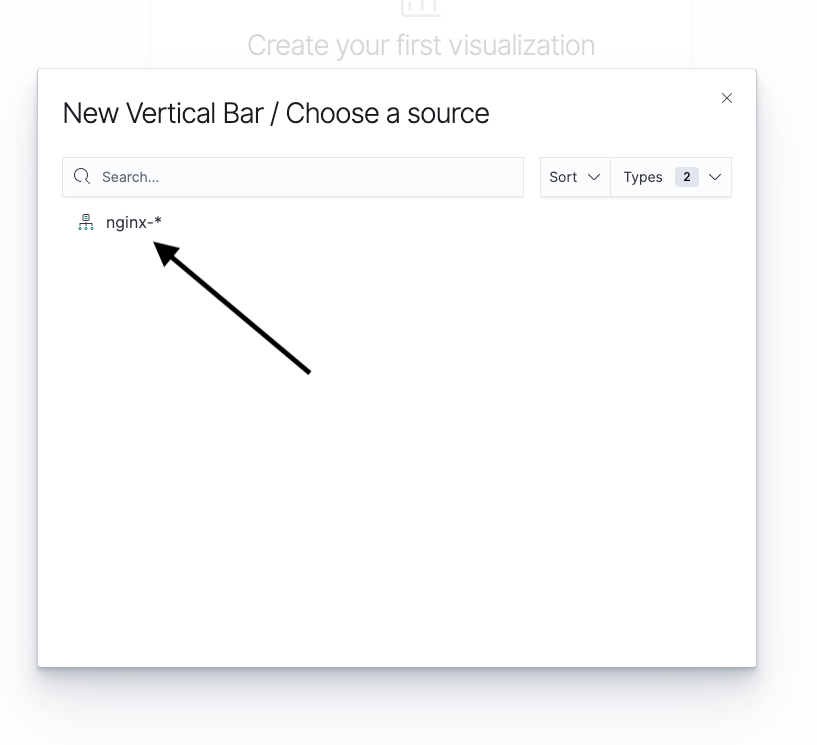Open the Sort dropdown menu
The image size is (817, 745).
pyautogui.click(x=575, y=177)
